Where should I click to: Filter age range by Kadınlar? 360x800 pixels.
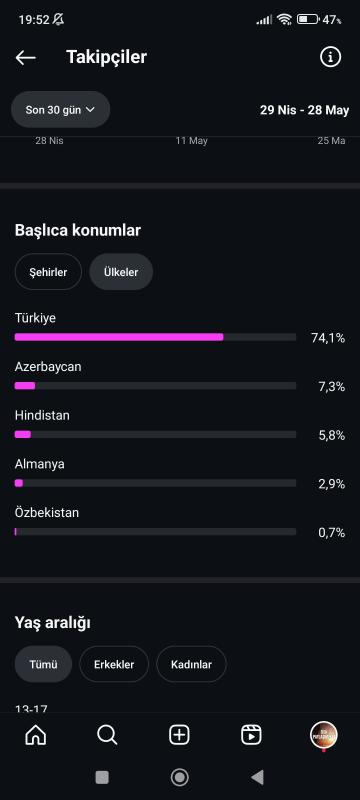(191, 664)
